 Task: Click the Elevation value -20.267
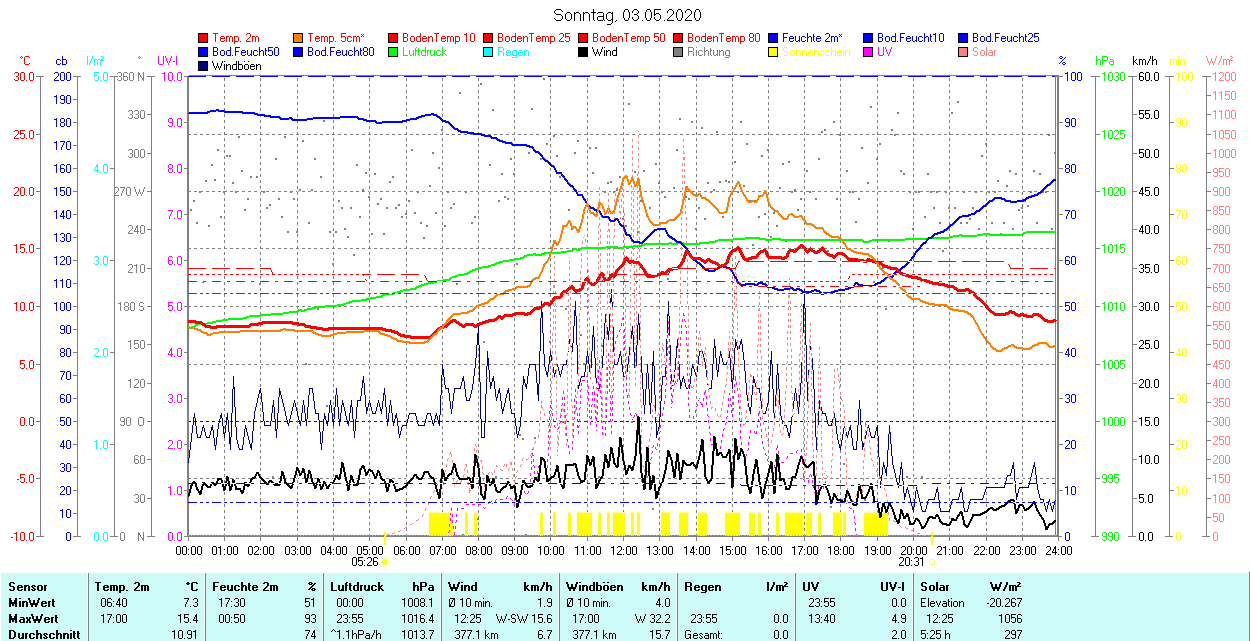click(x=1002, y=603)
